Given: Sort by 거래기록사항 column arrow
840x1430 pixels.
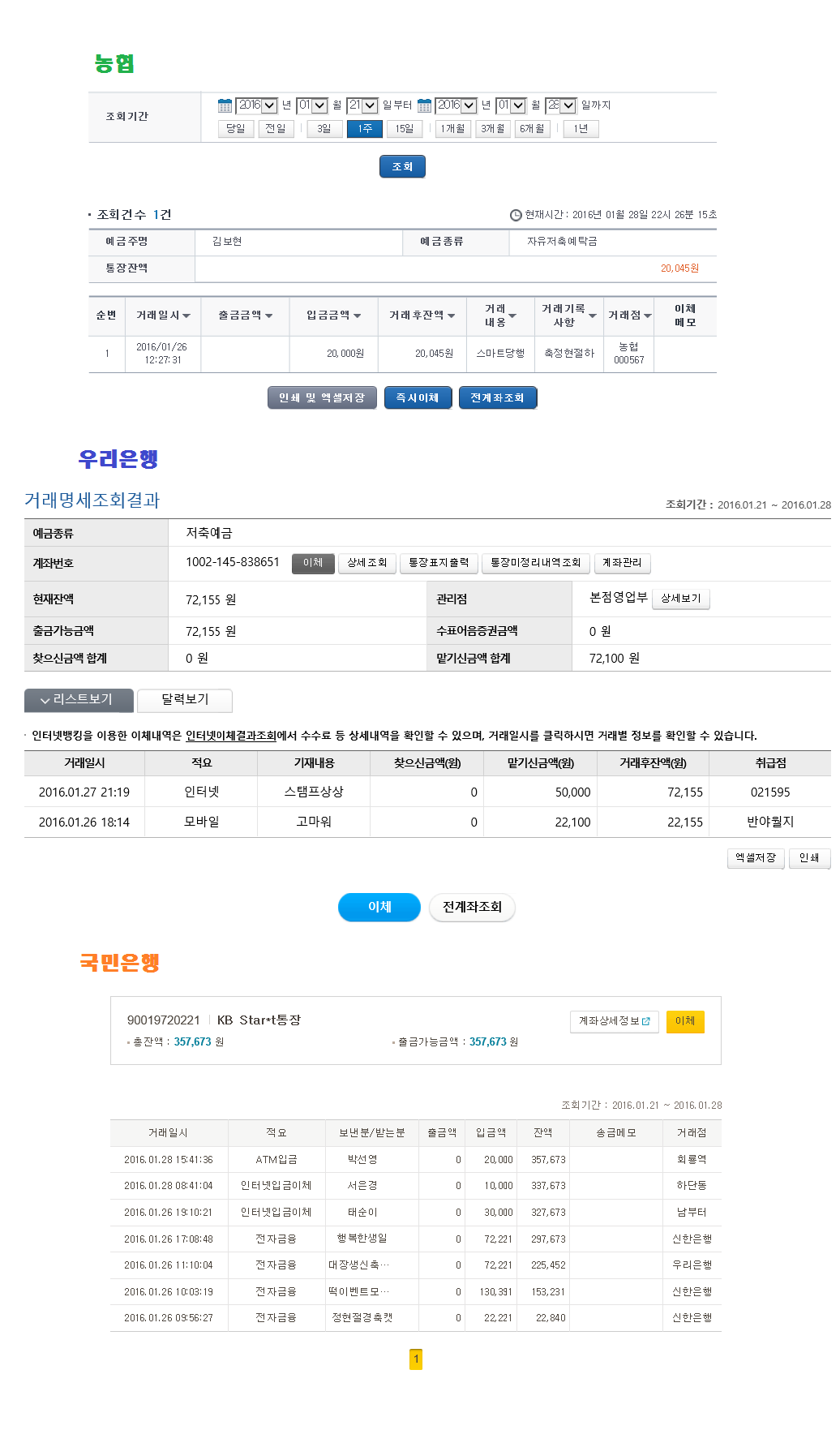Looking at the screenshot, I should coord(592,316).
